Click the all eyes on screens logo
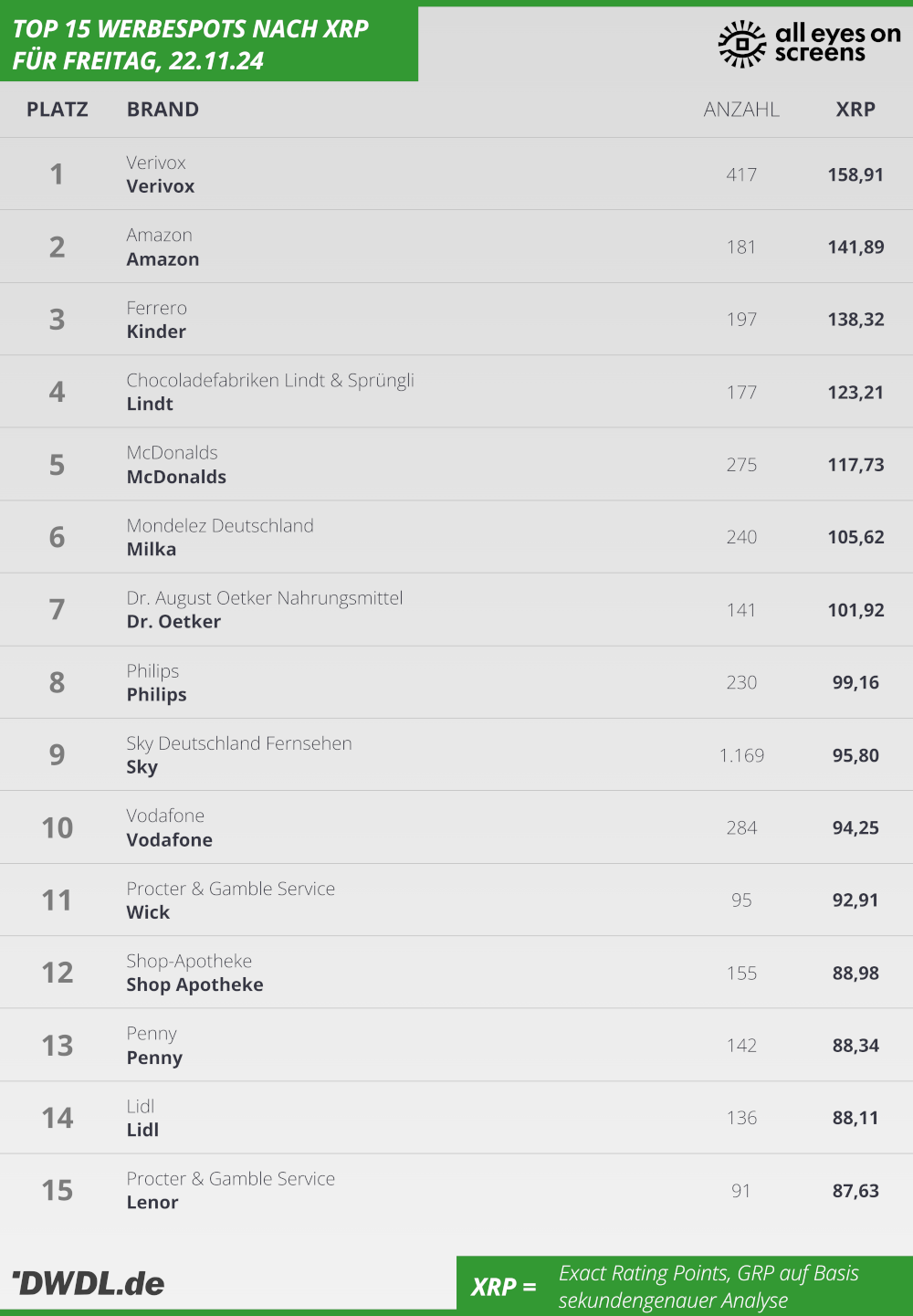The image size is (913, 1316). point(809,44)
